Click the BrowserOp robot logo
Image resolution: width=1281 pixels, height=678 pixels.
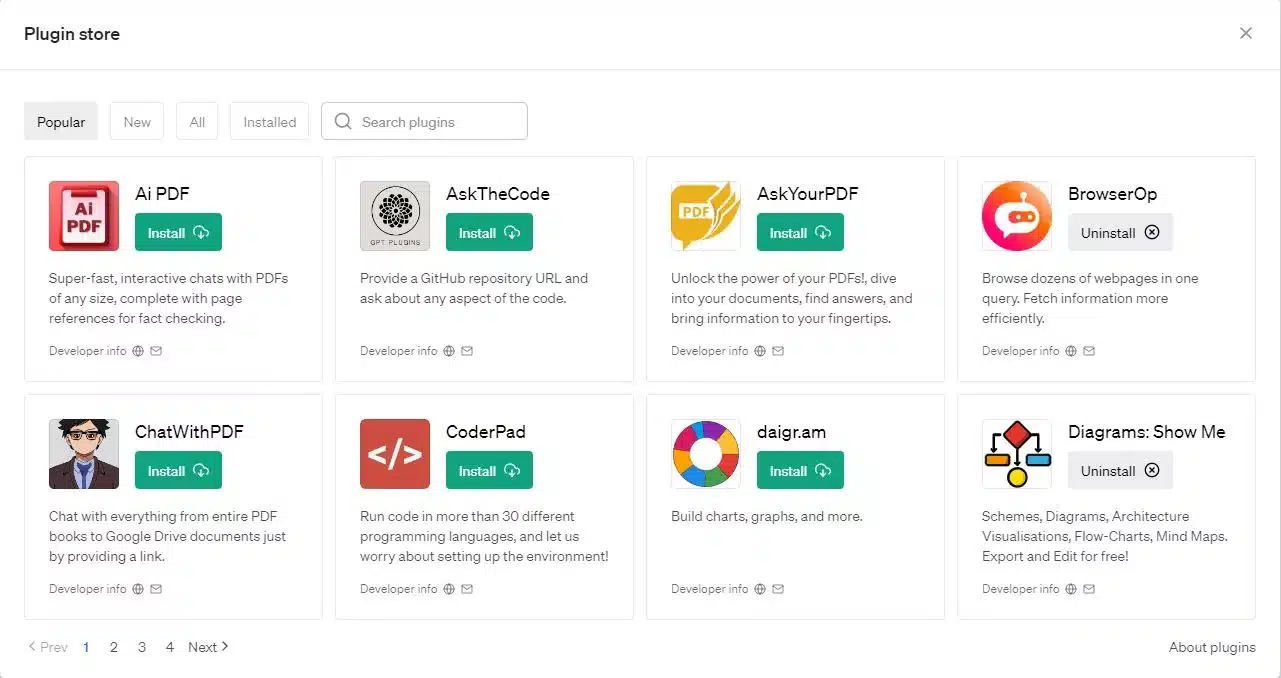pos(1017,216)
